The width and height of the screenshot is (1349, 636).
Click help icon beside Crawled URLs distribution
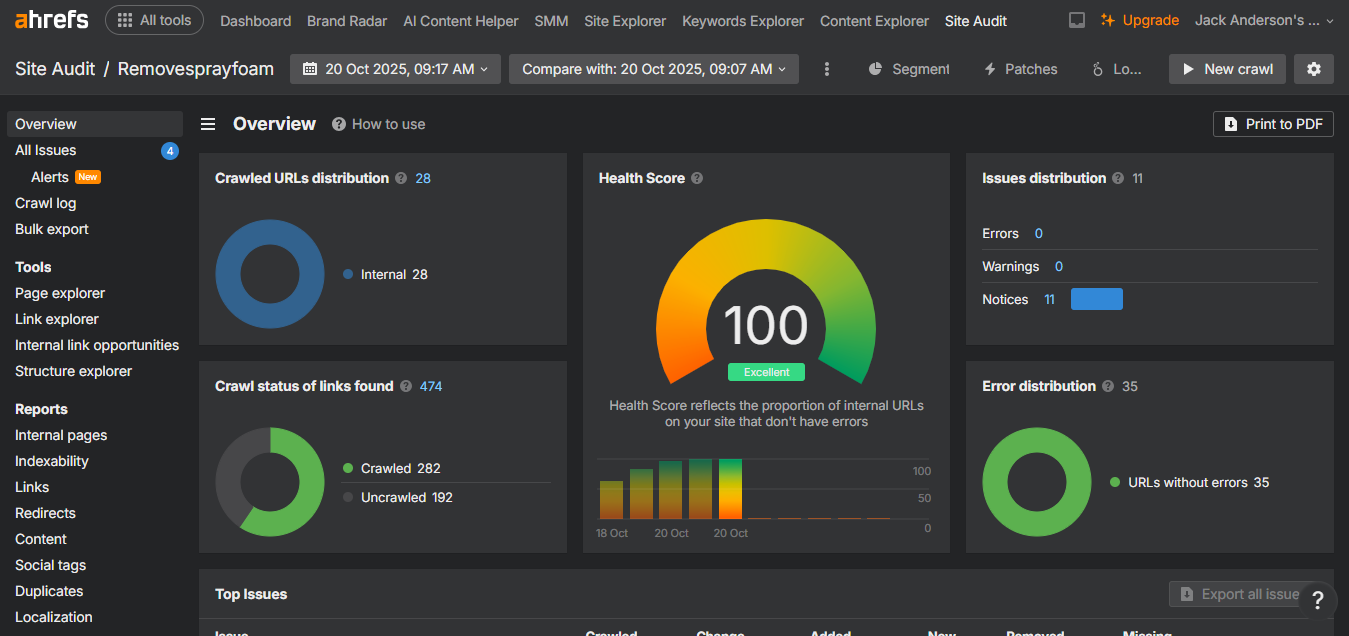[x=401, y=178]
